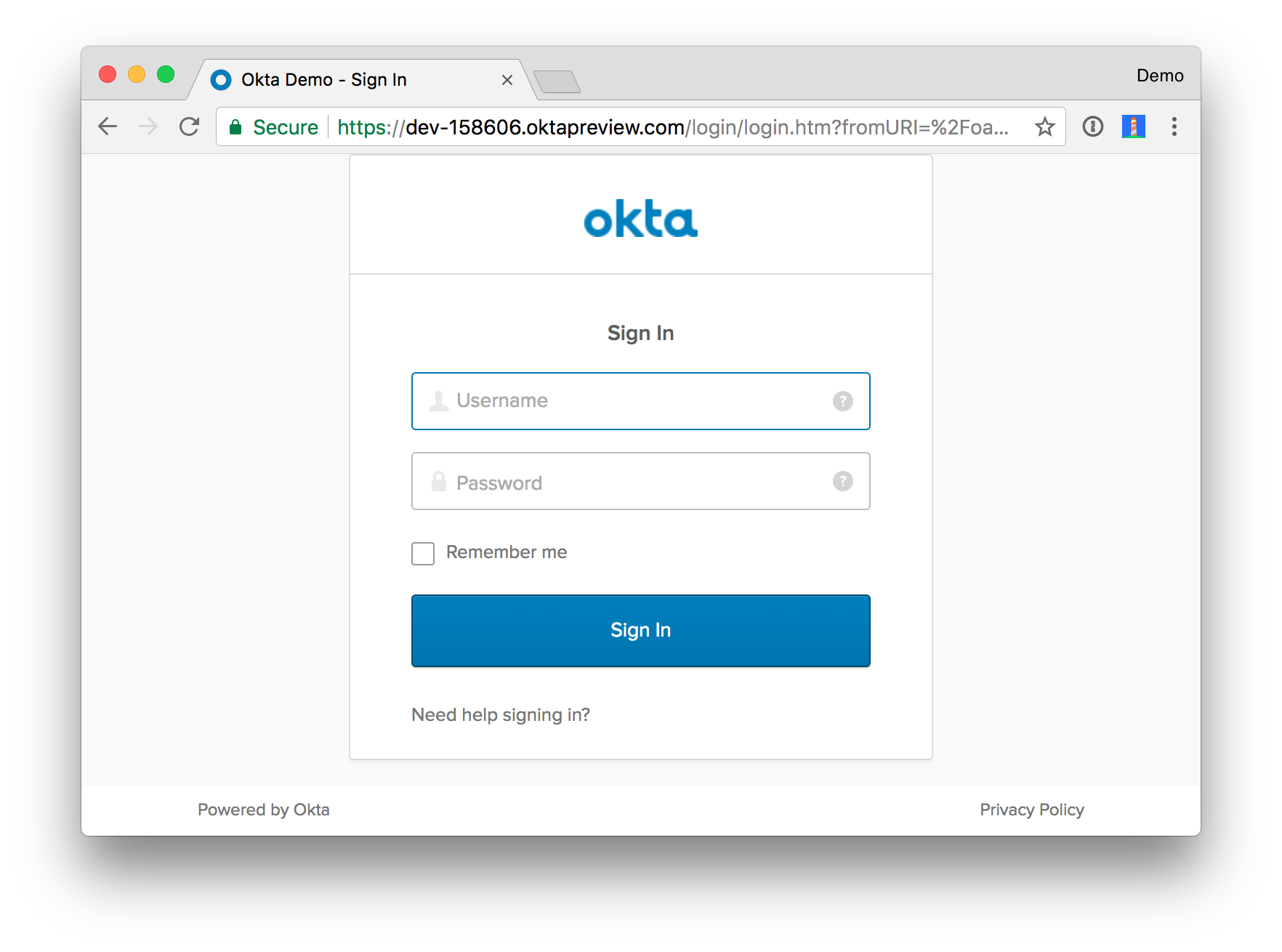Show the Username help tooltip icon
This screenshot has width=1282, height=952.
pos(842,400)
